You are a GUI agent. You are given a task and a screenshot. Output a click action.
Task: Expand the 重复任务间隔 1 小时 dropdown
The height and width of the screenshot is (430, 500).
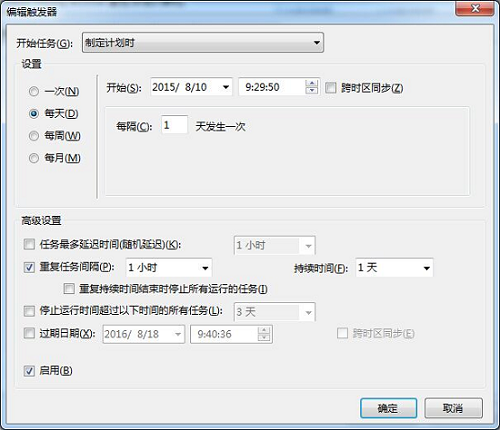[x=169, y=268]
